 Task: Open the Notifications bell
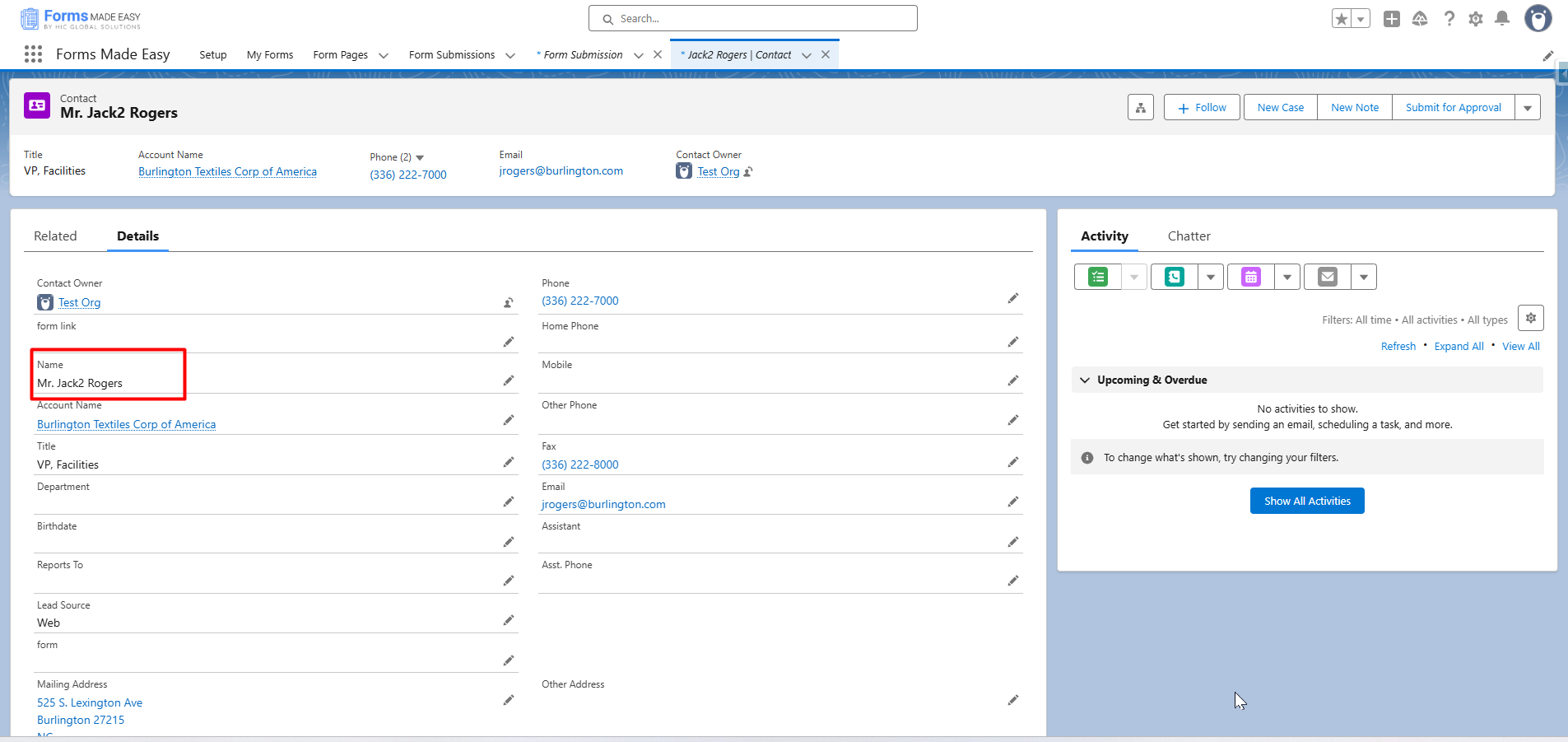click(1502, 19)
